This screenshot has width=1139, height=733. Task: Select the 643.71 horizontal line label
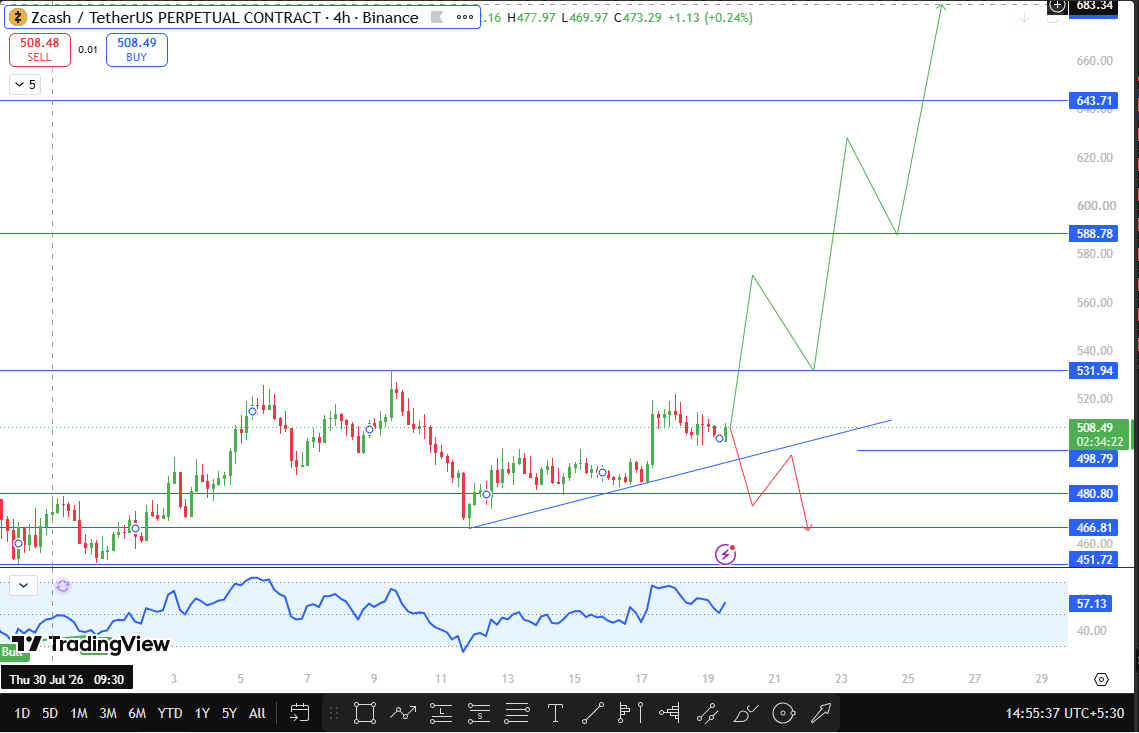click(x=1094, y=100)
